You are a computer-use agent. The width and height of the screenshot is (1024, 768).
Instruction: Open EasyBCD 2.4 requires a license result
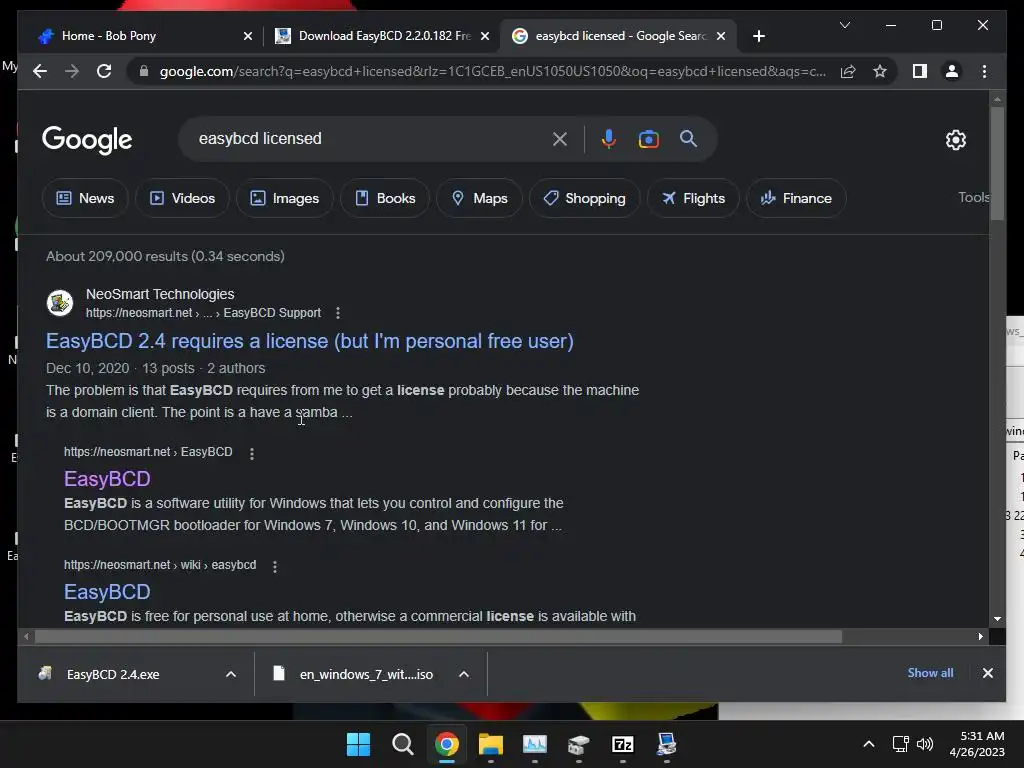tap(310, 341)
